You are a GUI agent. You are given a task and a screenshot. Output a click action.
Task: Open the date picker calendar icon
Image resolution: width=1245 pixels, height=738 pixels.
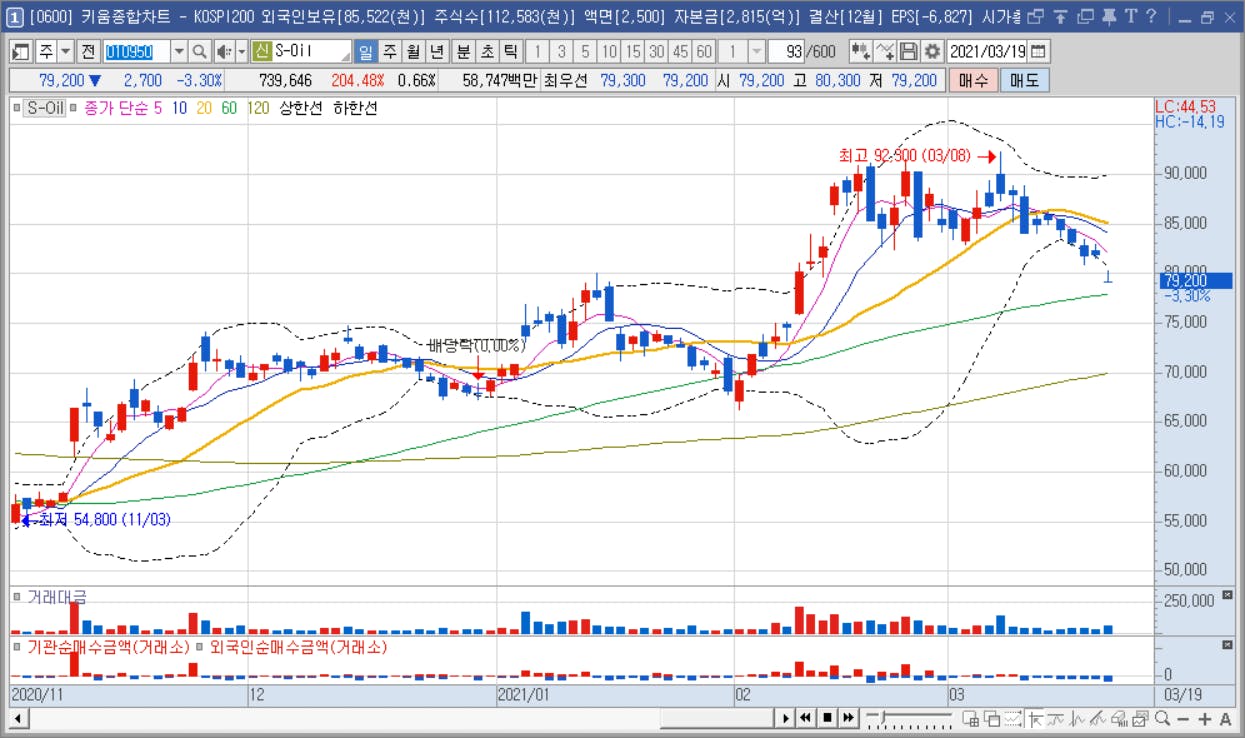tap(1038, 52)
